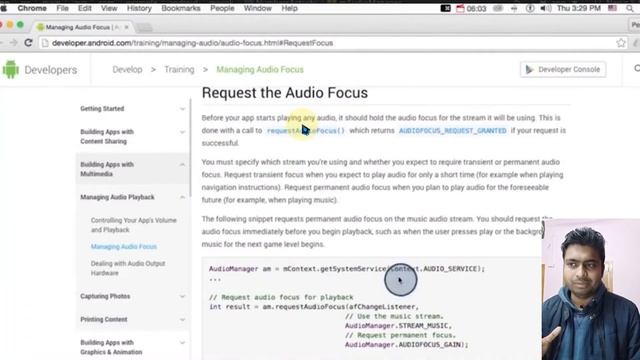Open the Window menu

coord(258,8)
